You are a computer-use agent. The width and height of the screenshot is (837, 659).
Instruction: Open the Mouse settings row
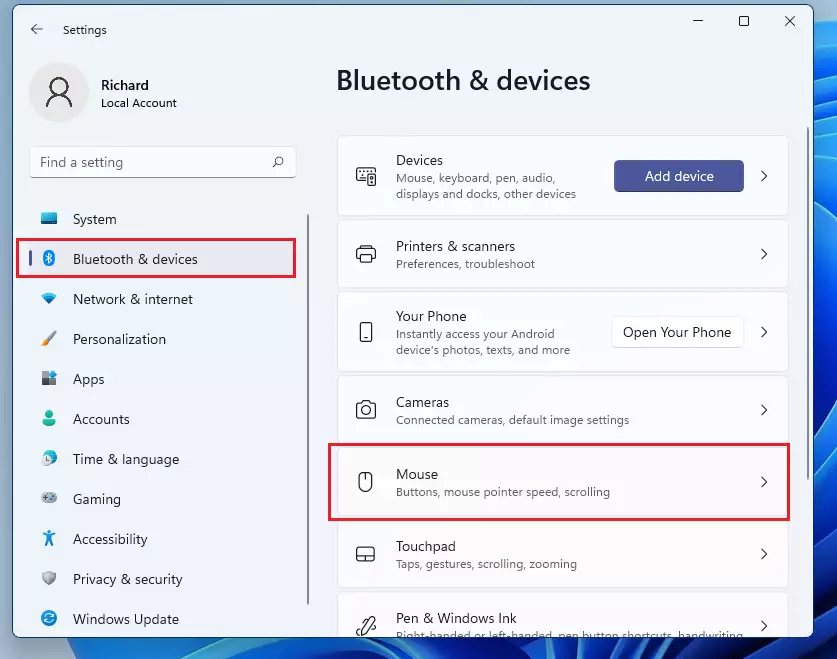(563, 482)
